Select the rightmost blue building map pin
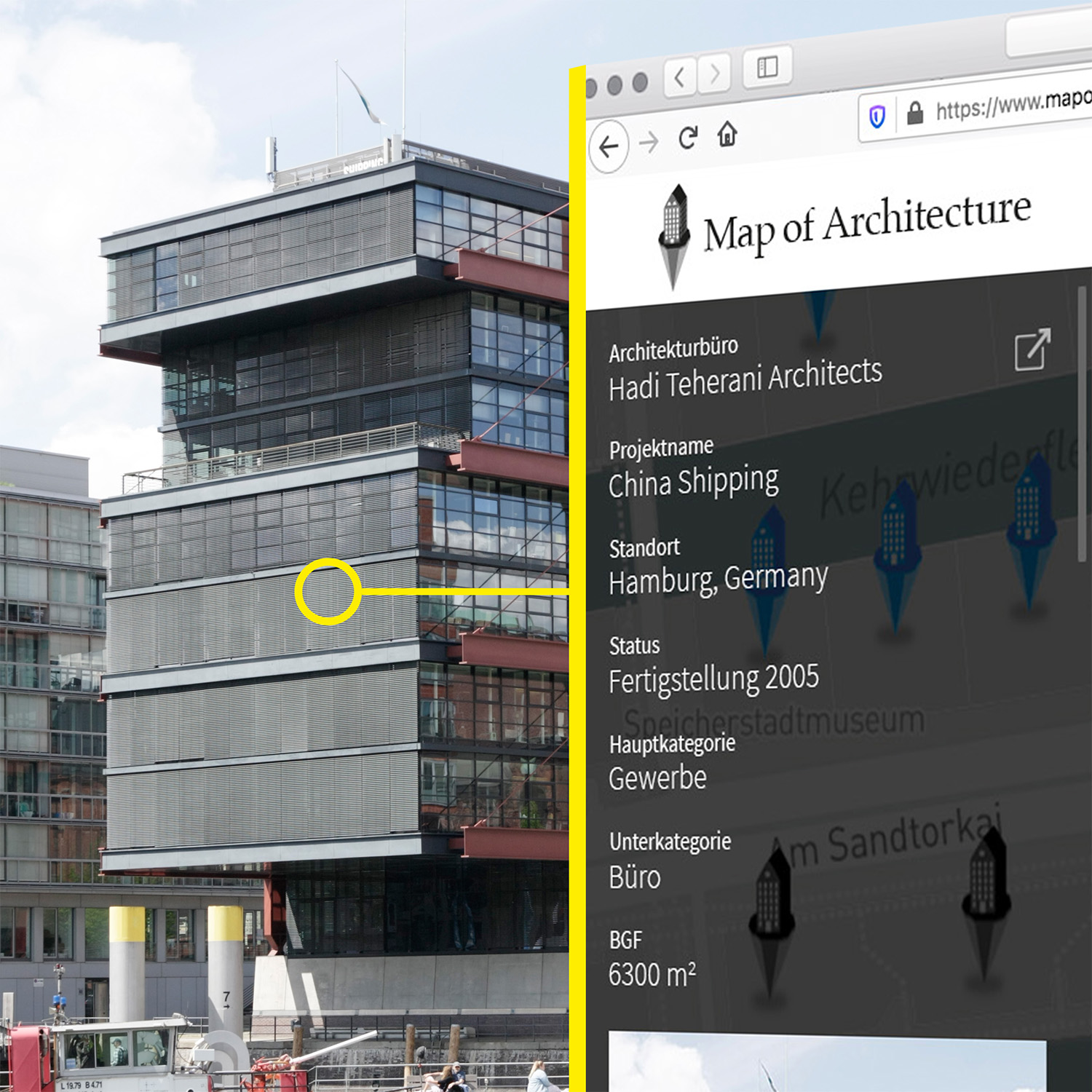This screenshot has height=1092, width=1092. coord(1030,531)
